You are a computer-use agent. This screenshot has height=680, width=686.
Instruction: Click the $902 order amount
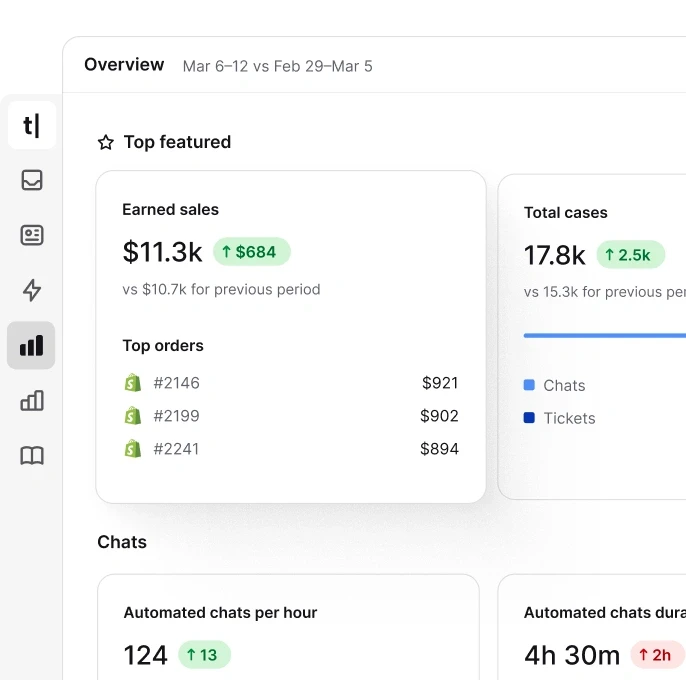pyautogui.click(x=439, y=416)
